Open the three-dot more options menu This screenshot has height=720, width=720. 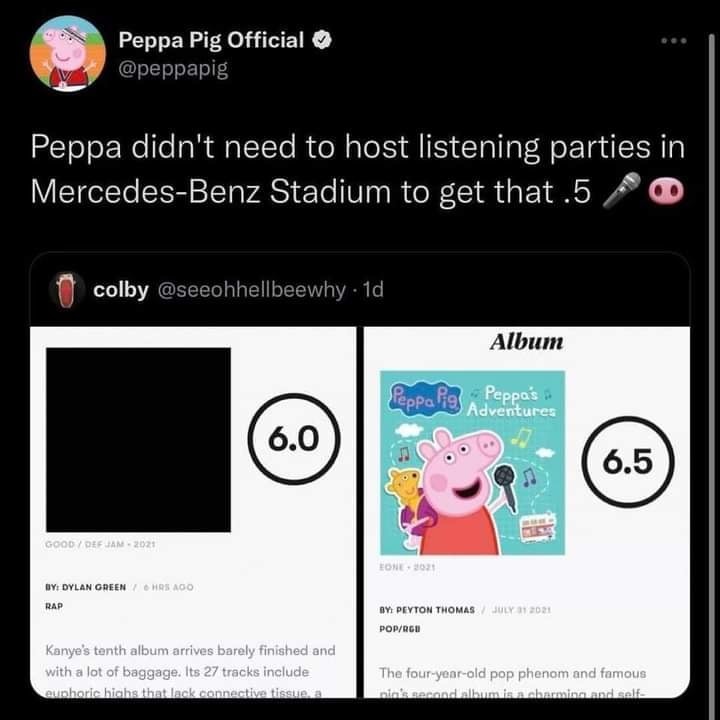click(x=674, y=41)
